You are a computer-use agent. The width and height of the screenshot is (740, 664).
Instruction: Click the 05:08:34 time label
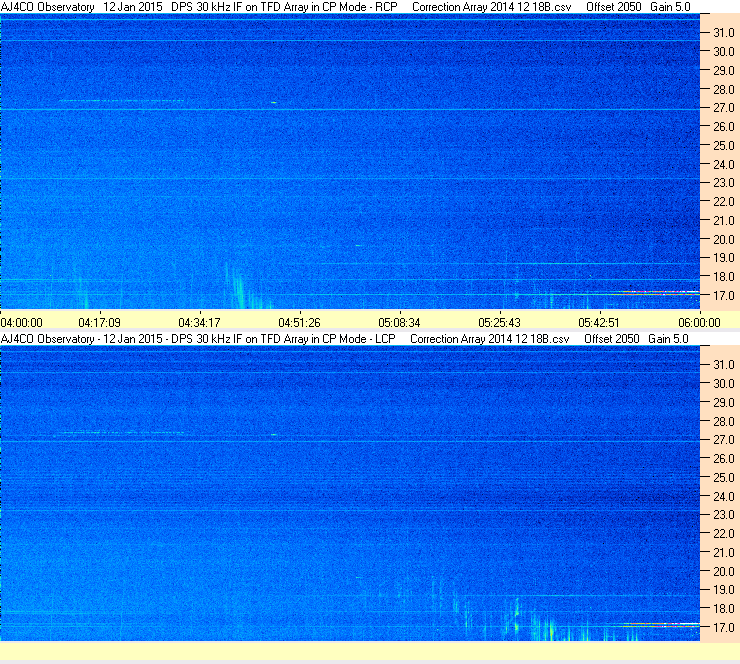[x=399, y=323]
